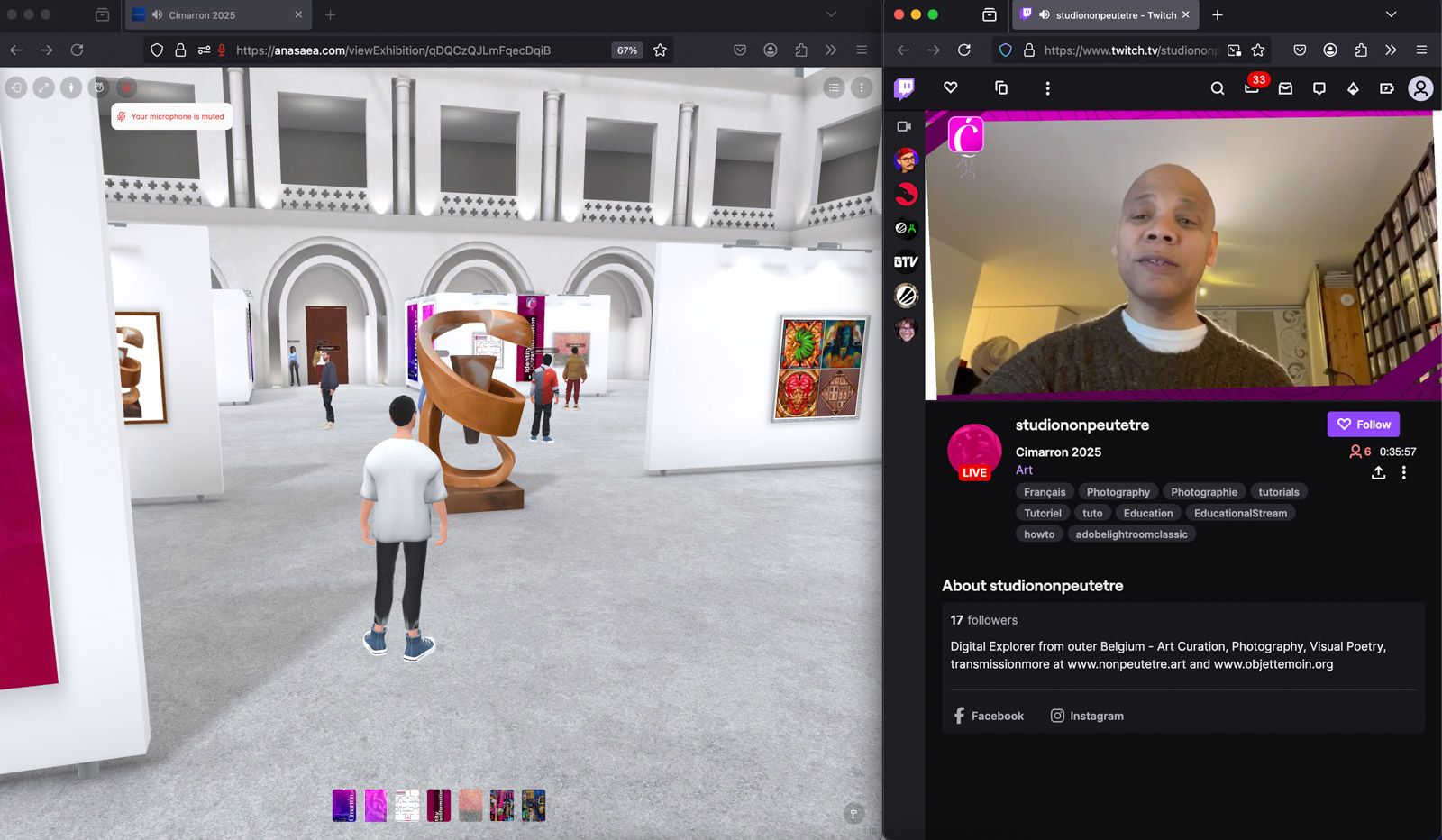
Task: Click the signpost icon in exhibition corner
Action: point(853,813)
